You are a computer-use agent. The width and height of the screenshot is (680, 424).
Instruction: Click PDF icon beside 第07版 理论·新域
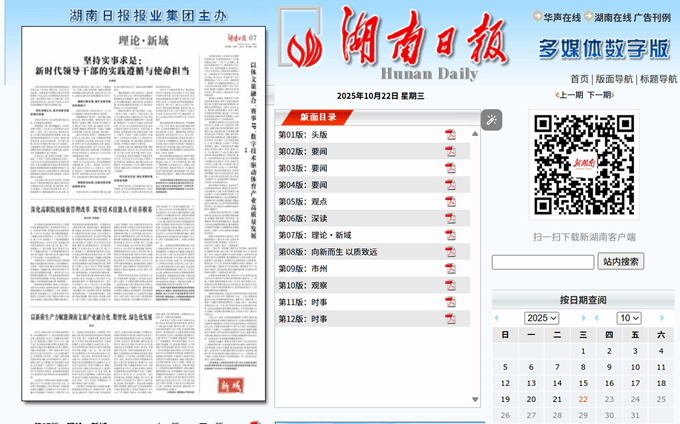[450, 235]
